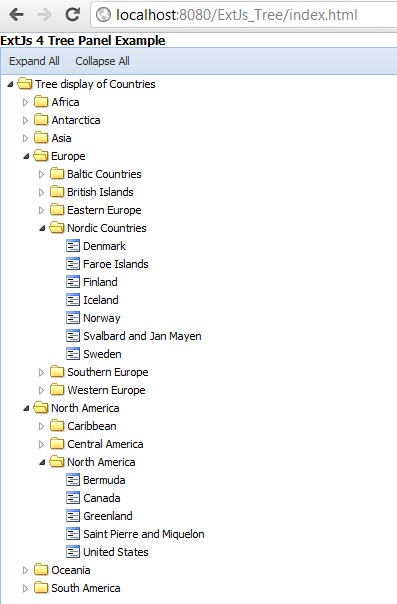
Task: Reload the page with refresh icon
Action: [72, 15]
